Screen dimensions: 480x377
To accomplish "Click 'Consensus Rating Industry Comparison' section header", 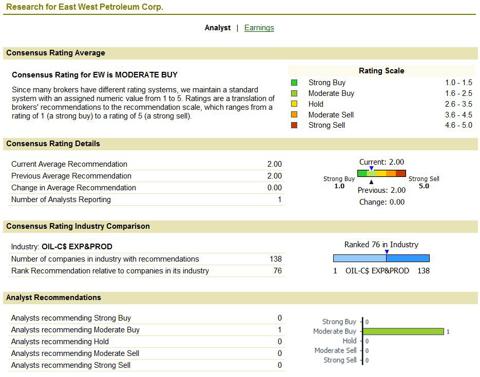I will [240, 226].
